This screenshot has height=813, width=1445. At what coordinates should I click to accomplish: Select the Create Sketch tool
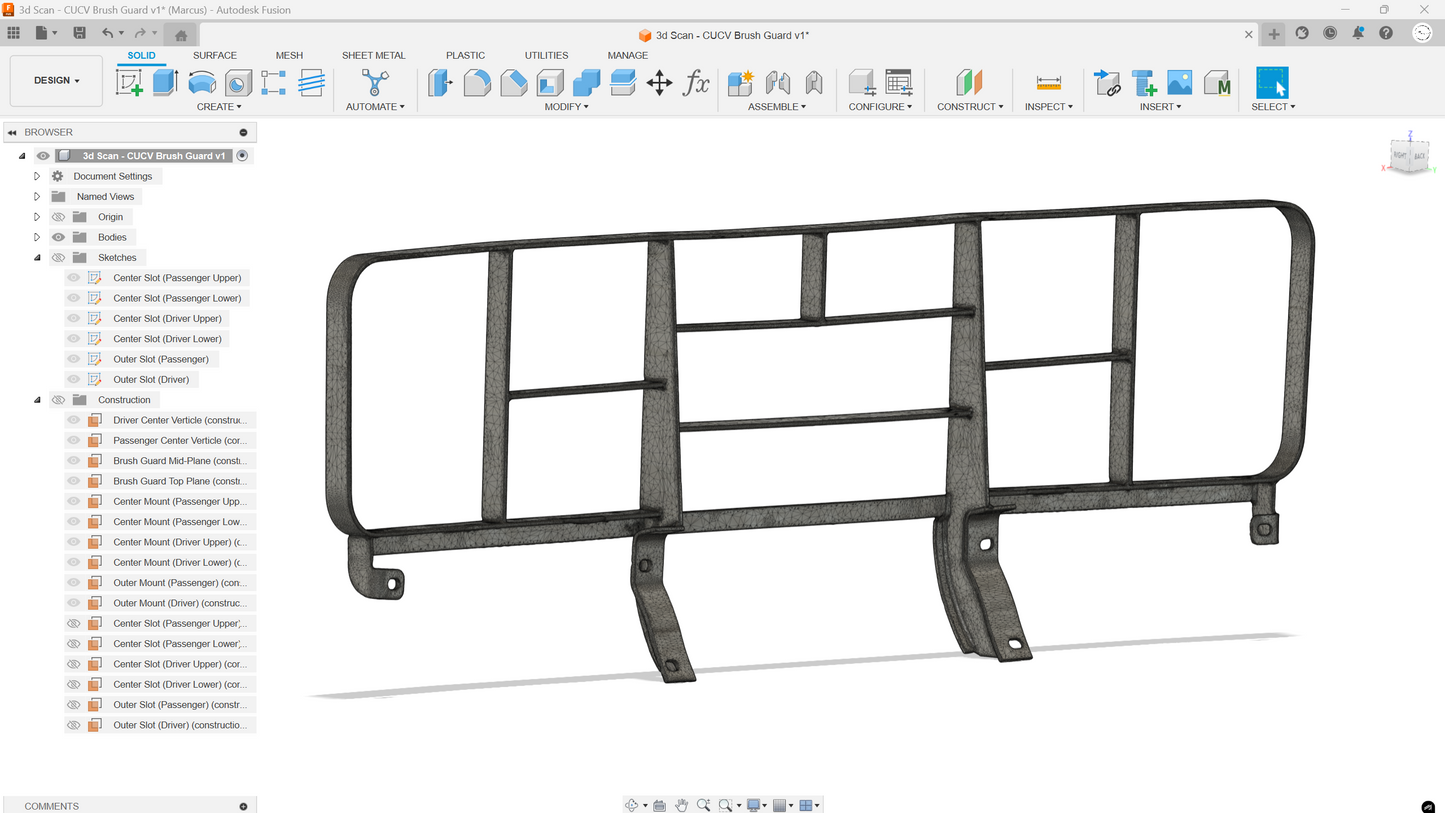[129, 83]
